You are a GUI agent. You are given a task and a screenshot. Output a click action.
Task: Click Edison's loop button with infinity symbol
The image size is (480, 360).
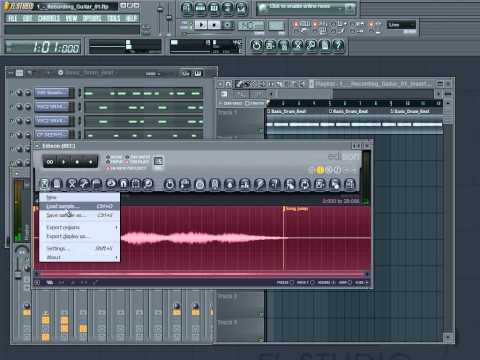point(50,162)
